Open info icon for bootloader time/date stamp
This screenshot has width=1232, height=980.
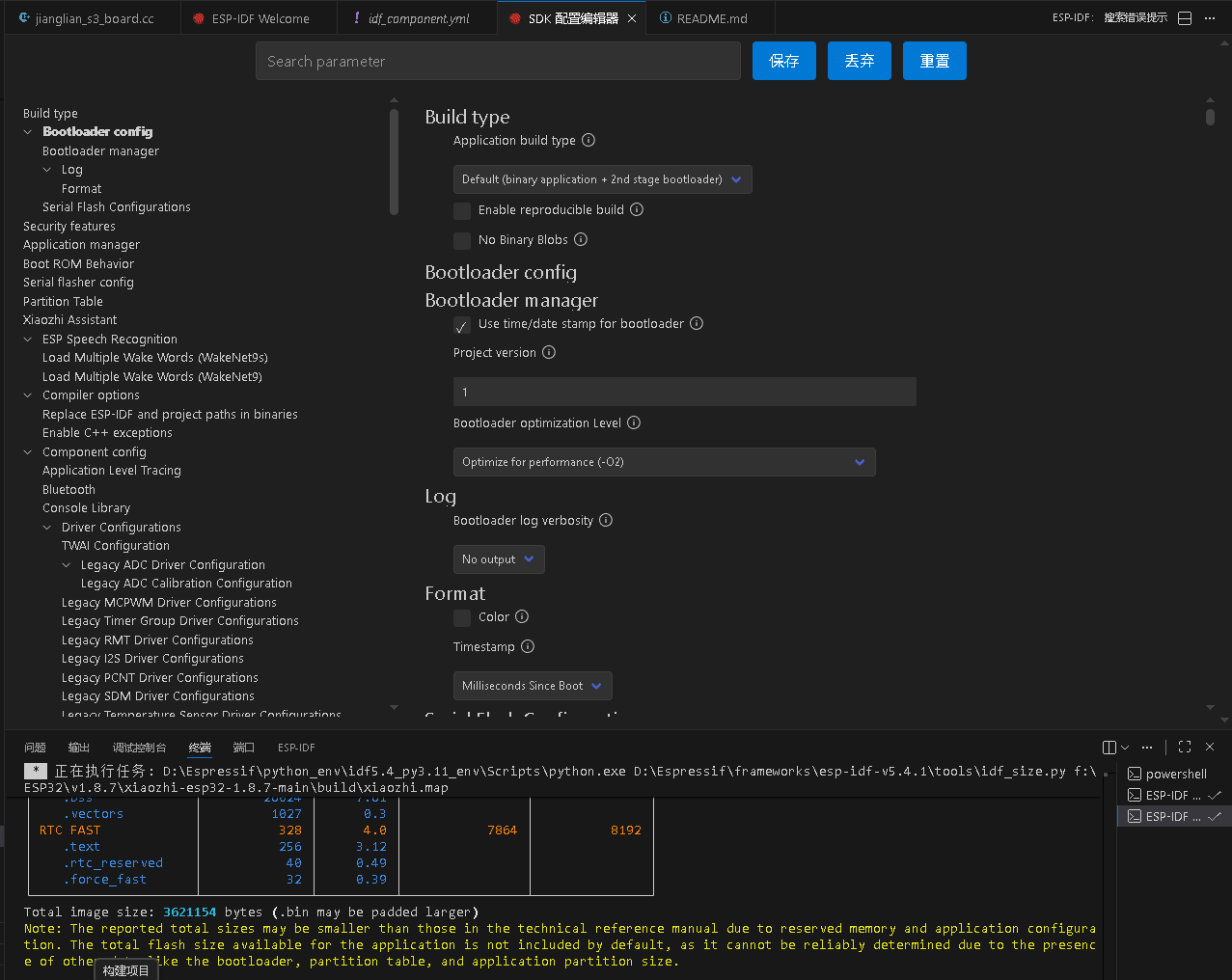click(x=697, y=323)
